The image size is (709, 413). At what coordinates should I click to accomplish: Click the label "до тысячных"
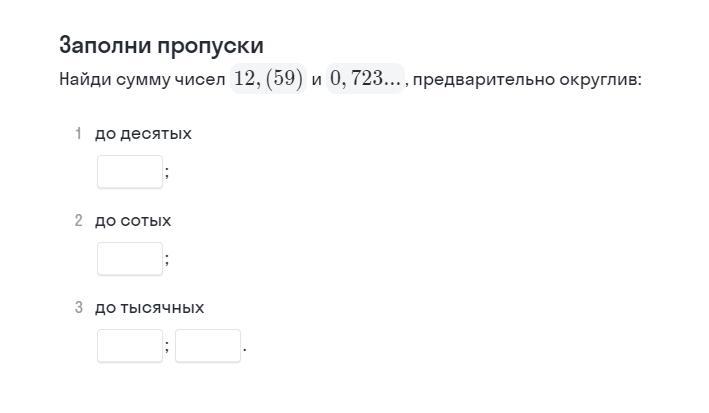click(149, 308)
